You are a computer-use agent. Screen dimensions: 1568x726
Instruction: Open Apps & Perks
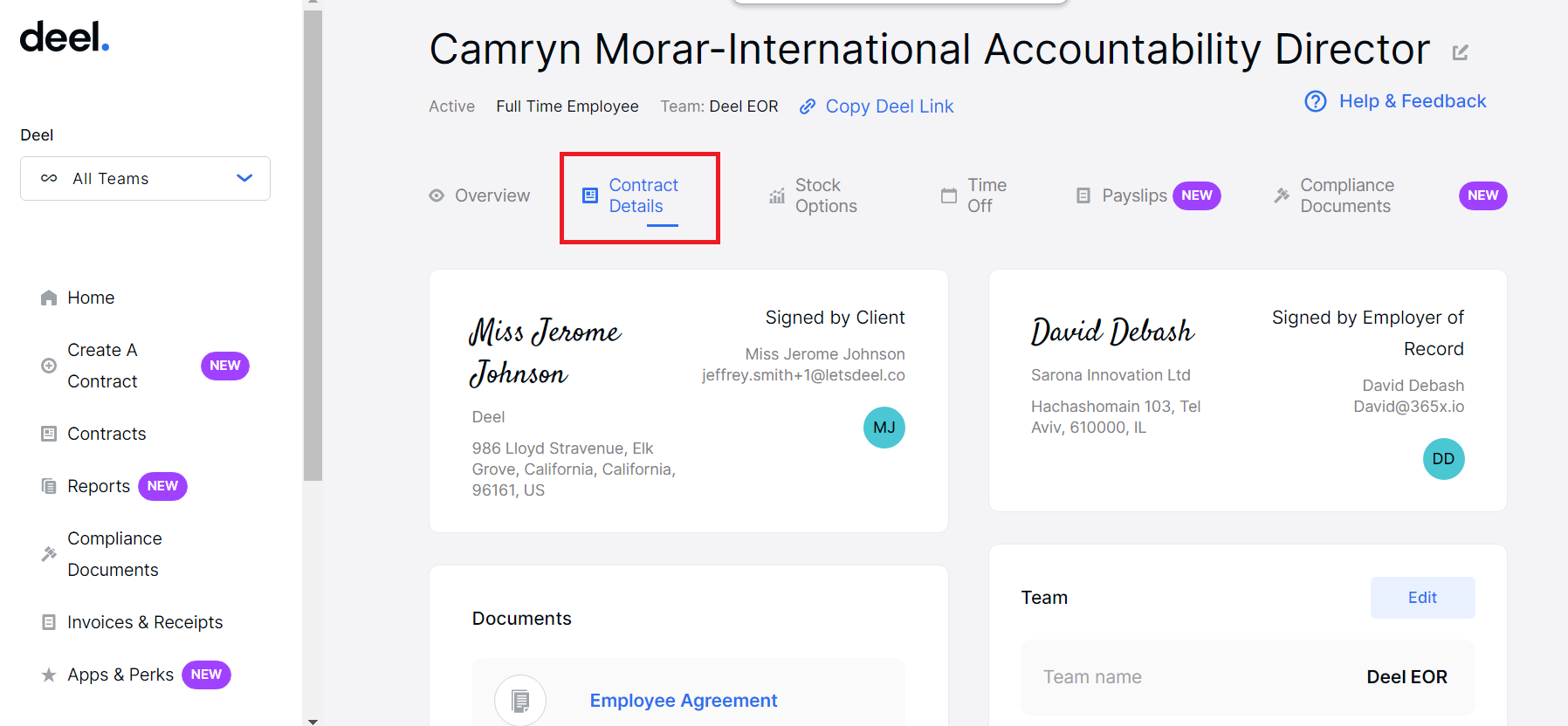point(120,675)
